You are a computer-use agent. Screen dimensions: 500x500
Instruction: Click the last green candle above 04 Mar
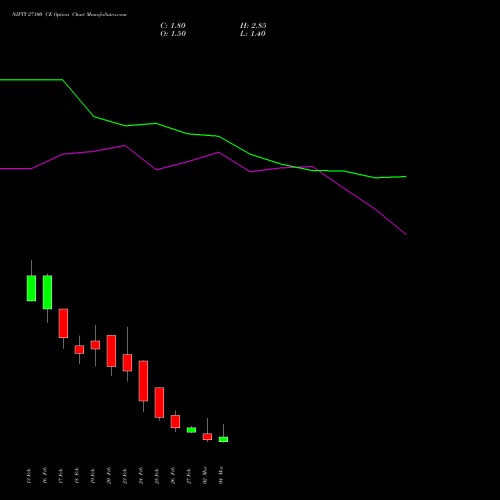(x=223, y=439)
